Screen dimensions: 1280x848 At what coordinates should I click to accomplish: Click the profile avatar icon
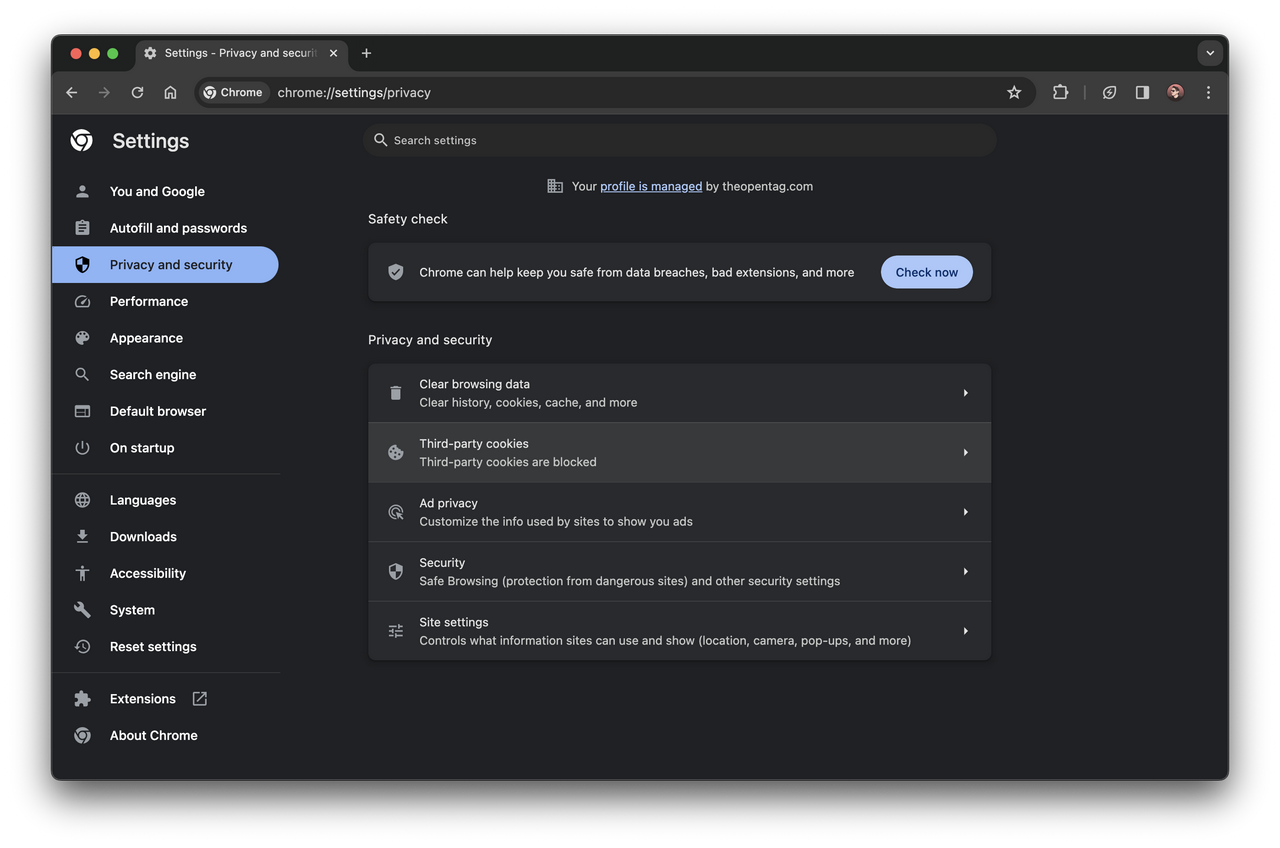click(x=1175, y=92)
